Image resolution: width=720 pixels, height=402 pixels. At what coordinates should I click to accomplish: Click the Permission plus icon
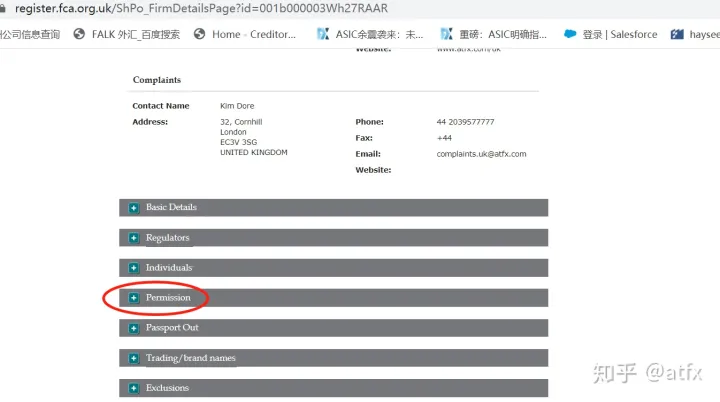tap(133, 298)
